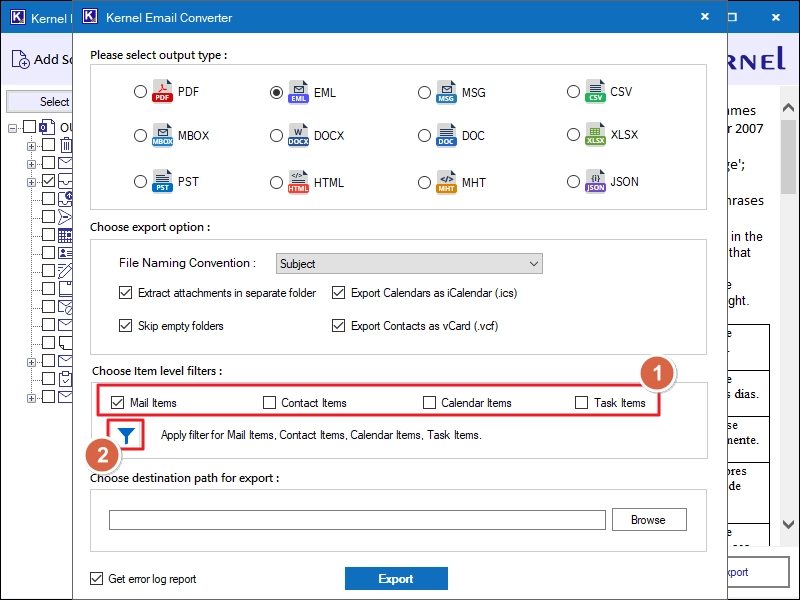The width and height of the screenshot is (800, 600).
Task: Click the DOC format file icon
Action: click(446, 135)
